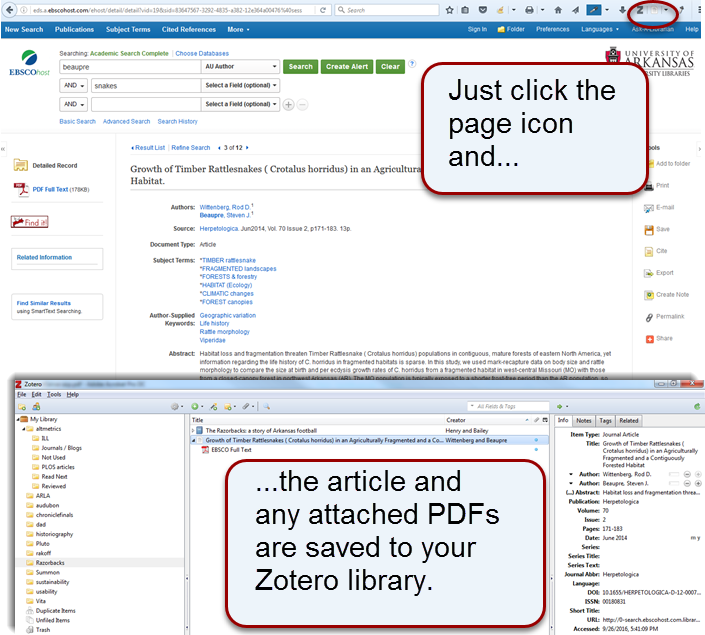Click the search box containing snakes
The image size is (705, 635).
(146, 85)
